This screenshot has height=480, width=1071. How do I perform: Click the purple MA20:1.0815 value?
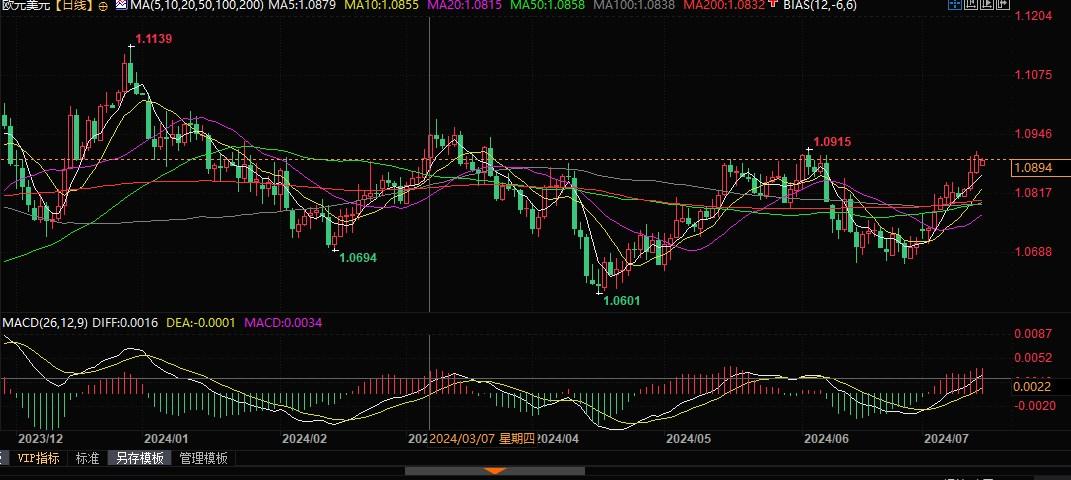click(x=465, y=5)
